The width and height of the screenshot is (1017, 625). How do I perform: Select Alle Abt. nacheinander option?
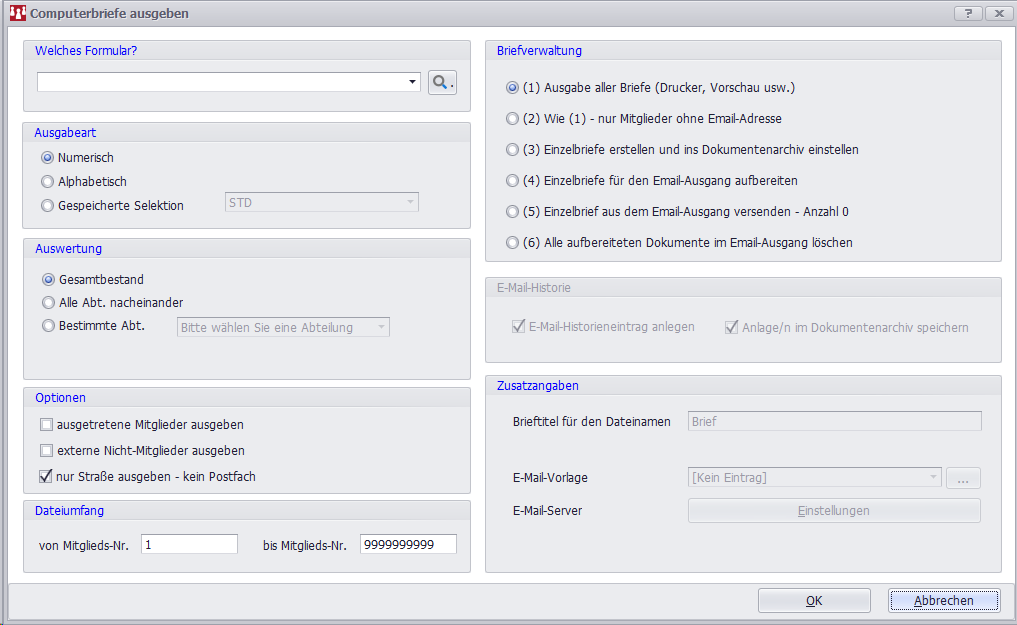coord(47,303)
